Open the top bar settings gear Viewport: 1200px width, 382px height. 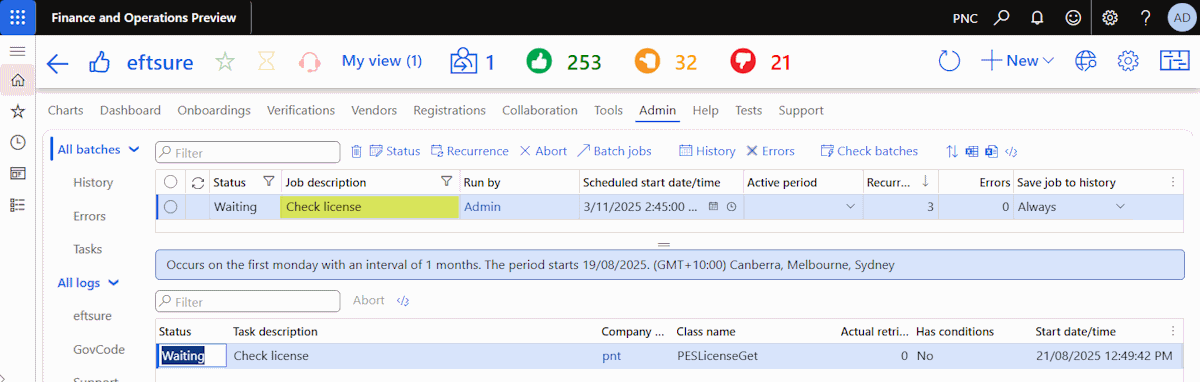pos(1110,18)
